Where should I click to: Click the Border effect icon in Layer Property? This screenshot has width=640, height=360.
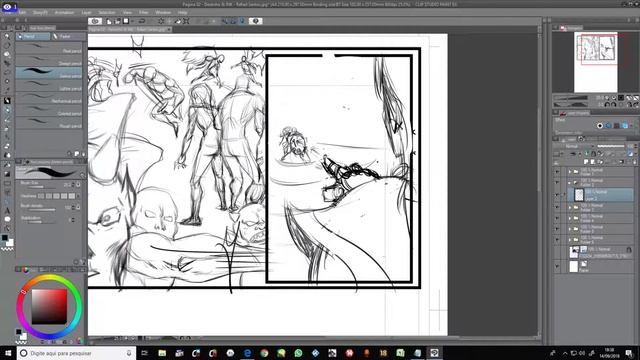coord(600,126)
